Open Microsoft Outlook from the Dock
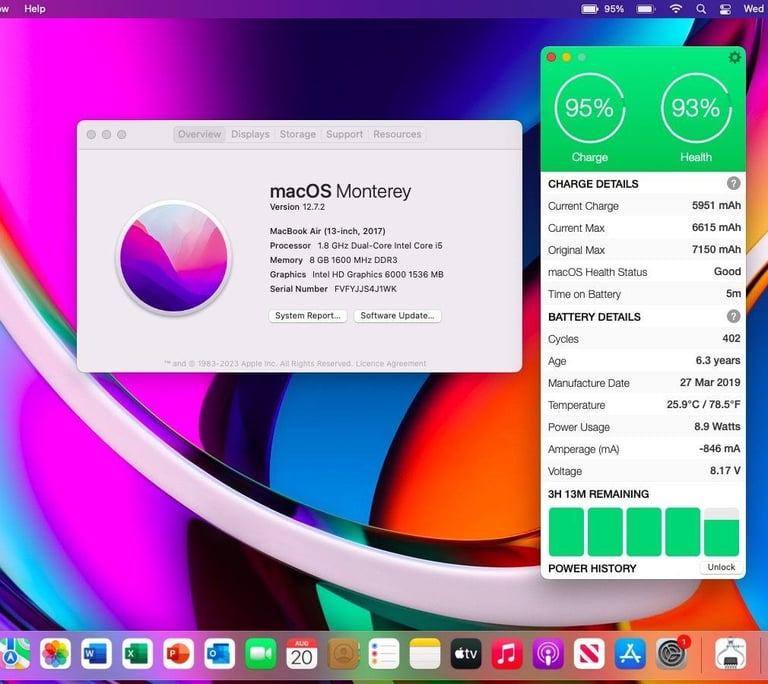Screen dimensions: 768x684 click(x=219, y=654)
